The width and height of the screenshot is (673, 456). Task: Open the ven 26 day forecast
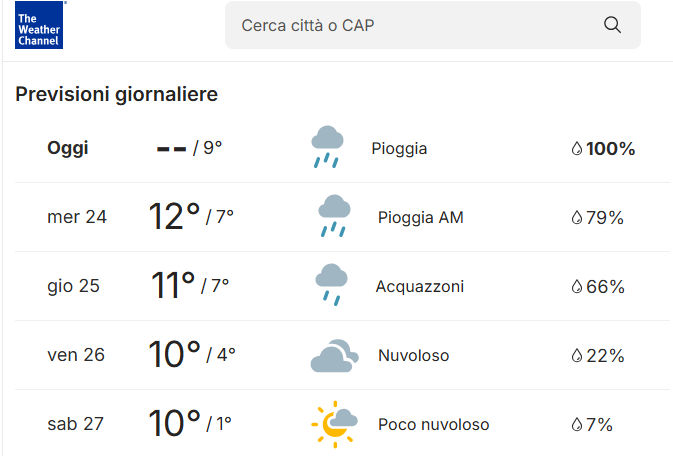76,355
